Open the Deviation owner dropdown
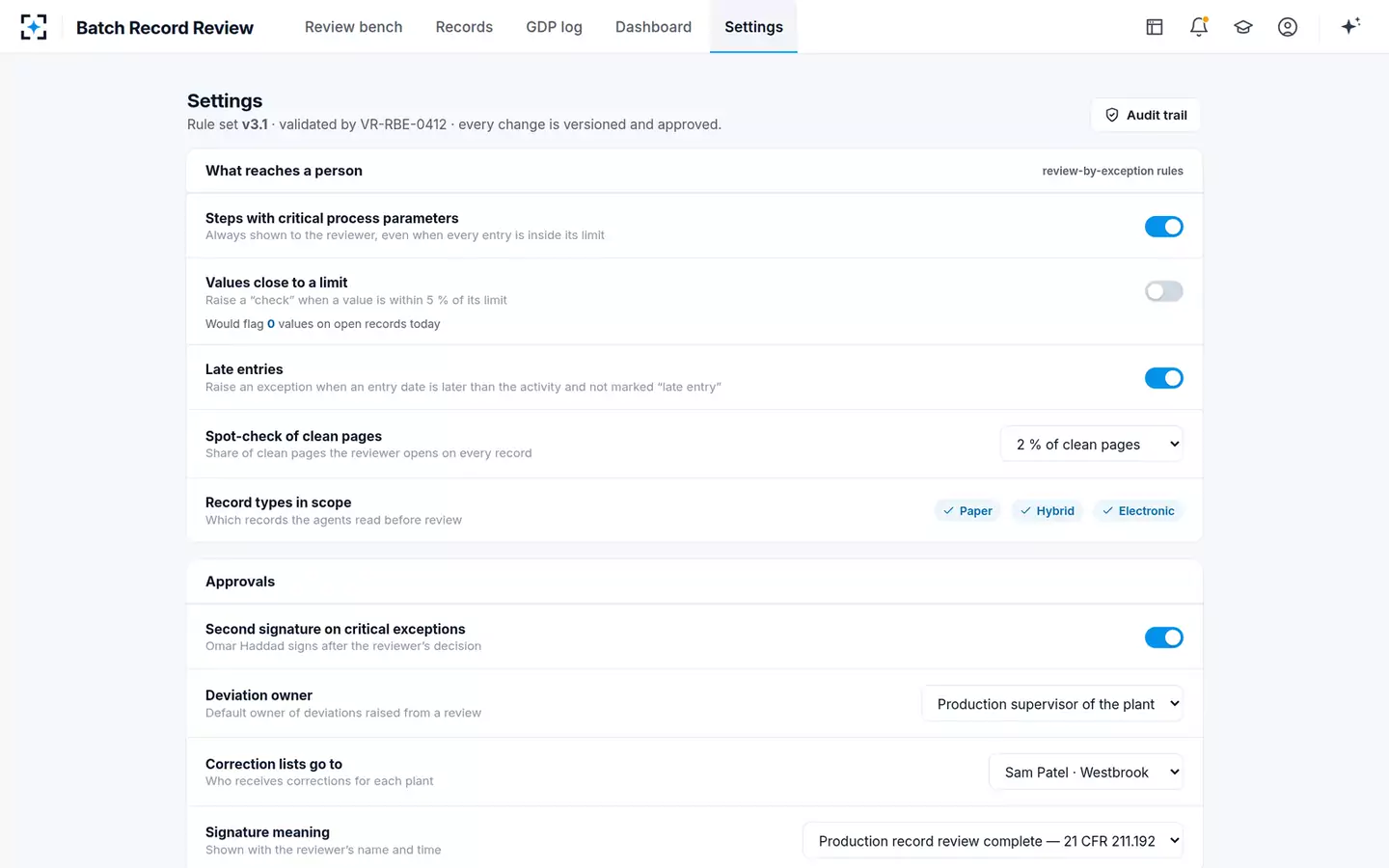This screenshot has width=1389, height=868. point(1052,704)
